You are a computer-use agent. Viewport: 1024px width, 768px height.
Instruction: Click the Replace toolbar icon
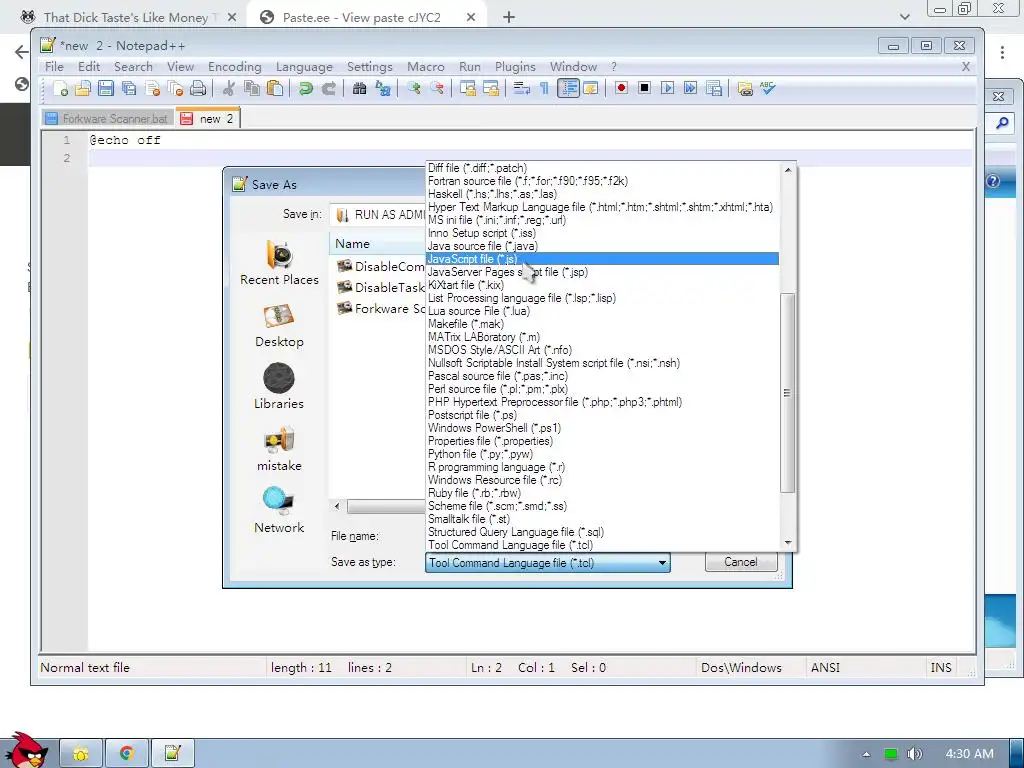[383, 88]
